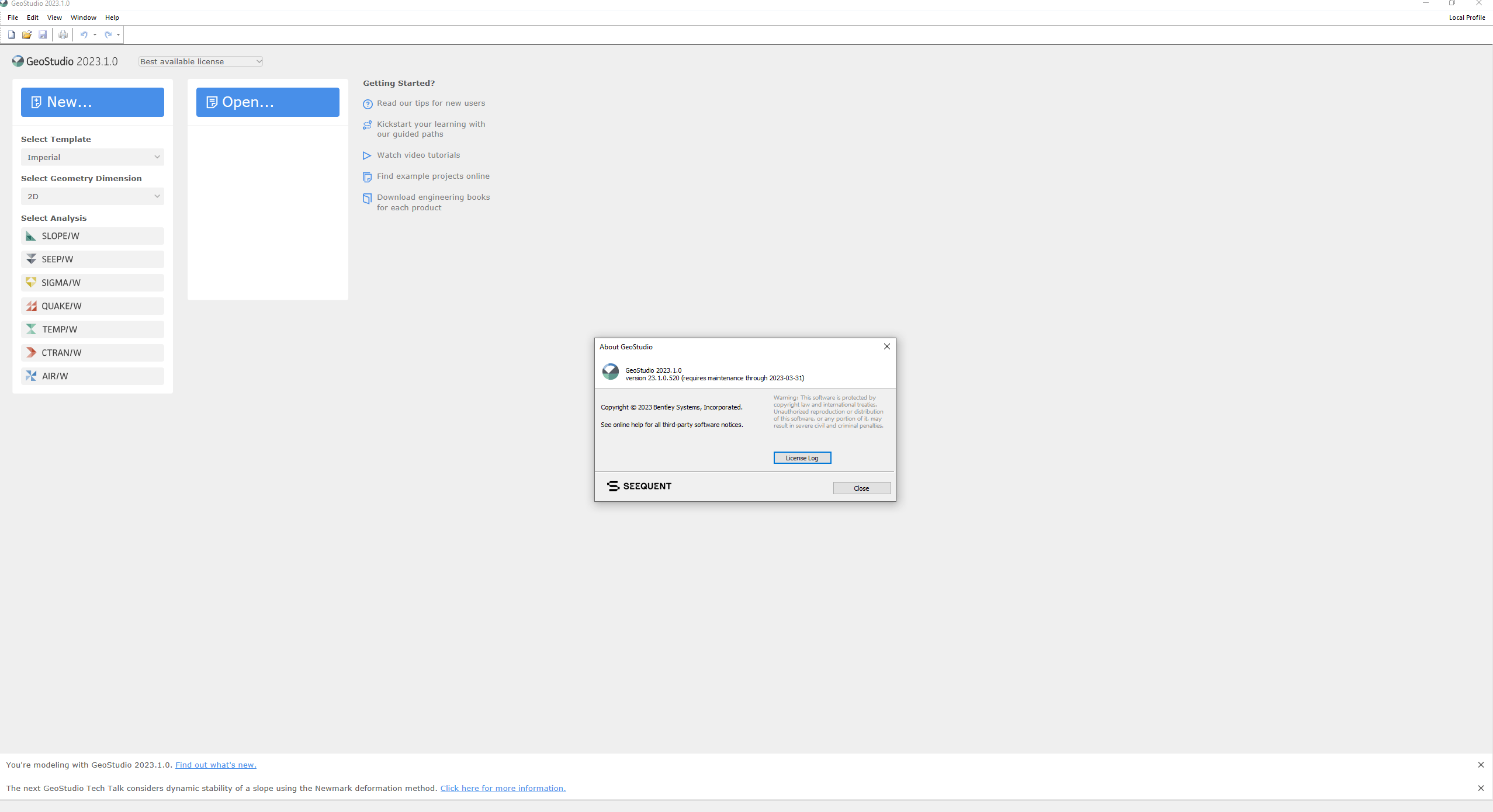Click the Copyright 2023 Bentley Systems text
The image size is (1493, 812).
[671, 407]
